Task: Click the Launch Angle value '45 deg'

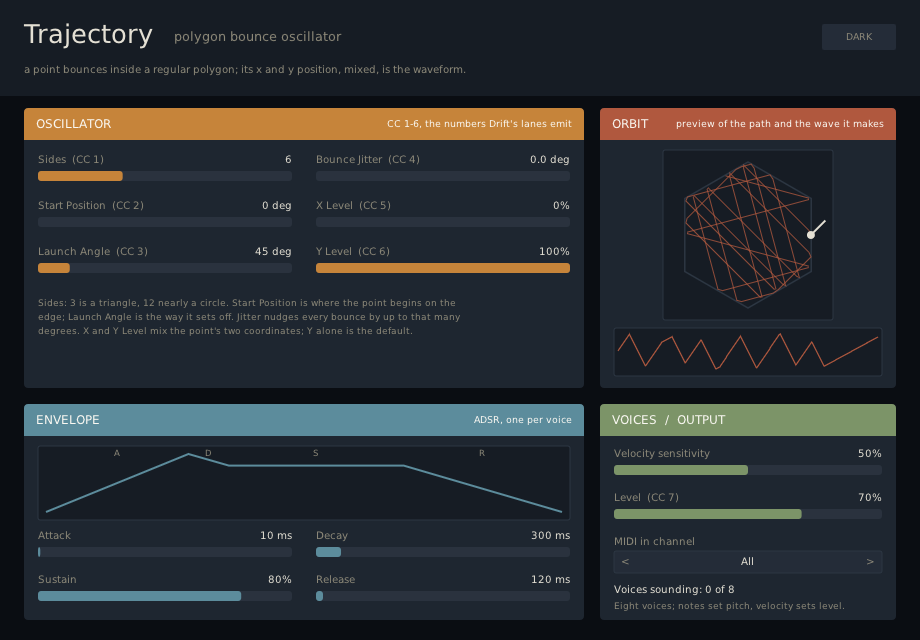Action: [x=273, y=252]
